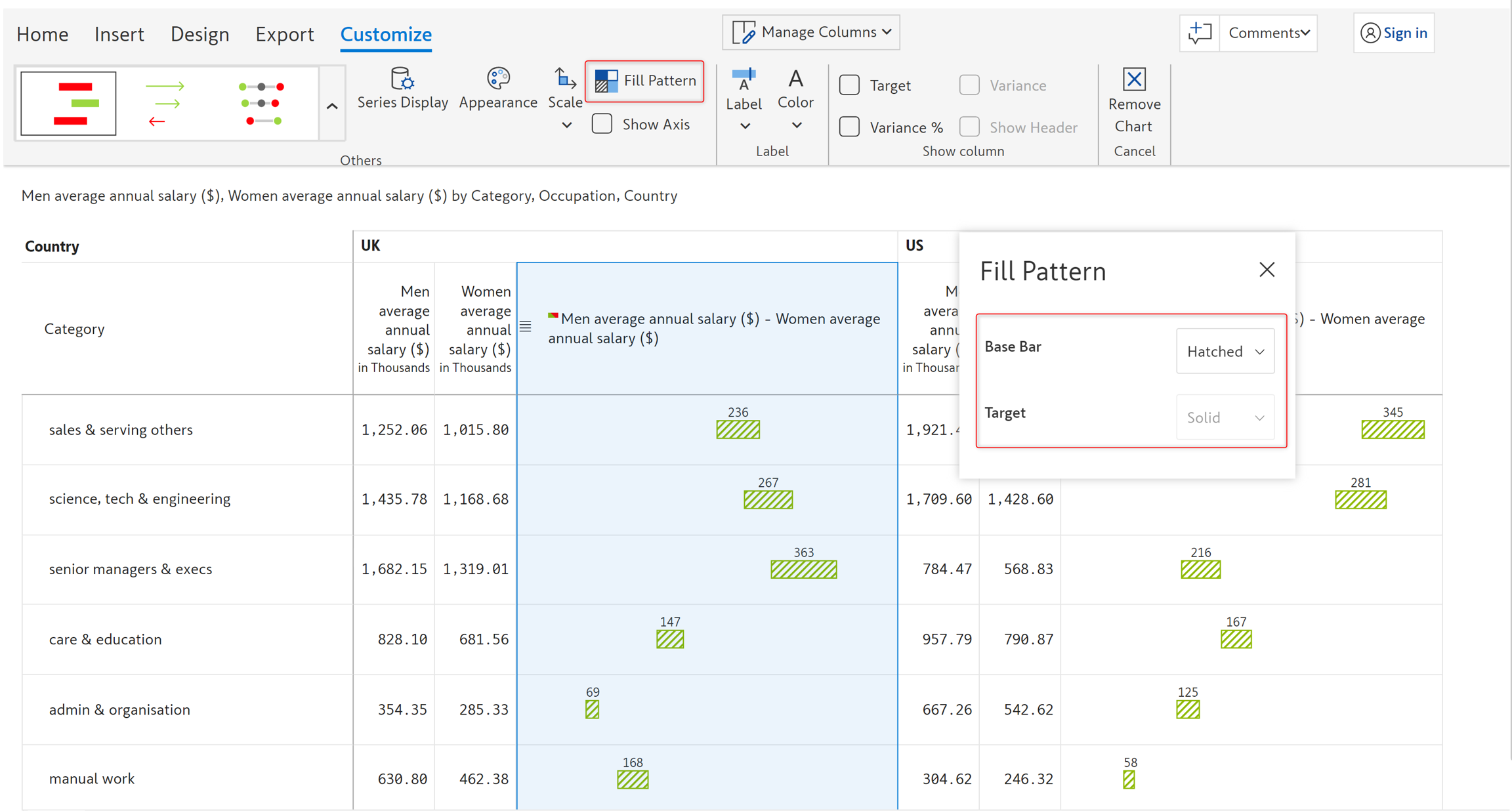Select the arrows chart style icon

(164, 104)
